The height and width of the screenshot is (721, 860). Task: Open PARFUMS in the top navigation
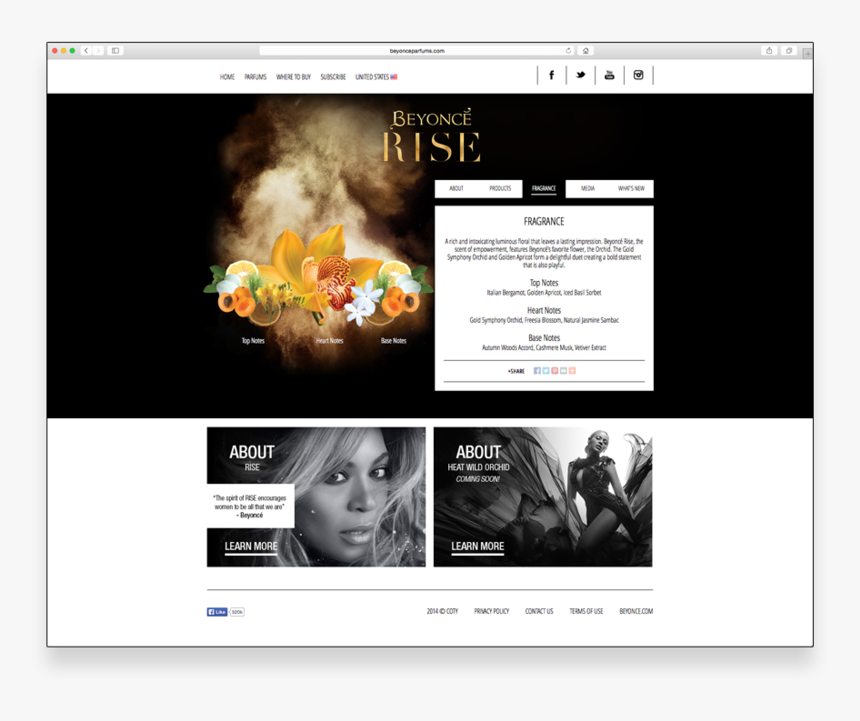tap(255, 77)
